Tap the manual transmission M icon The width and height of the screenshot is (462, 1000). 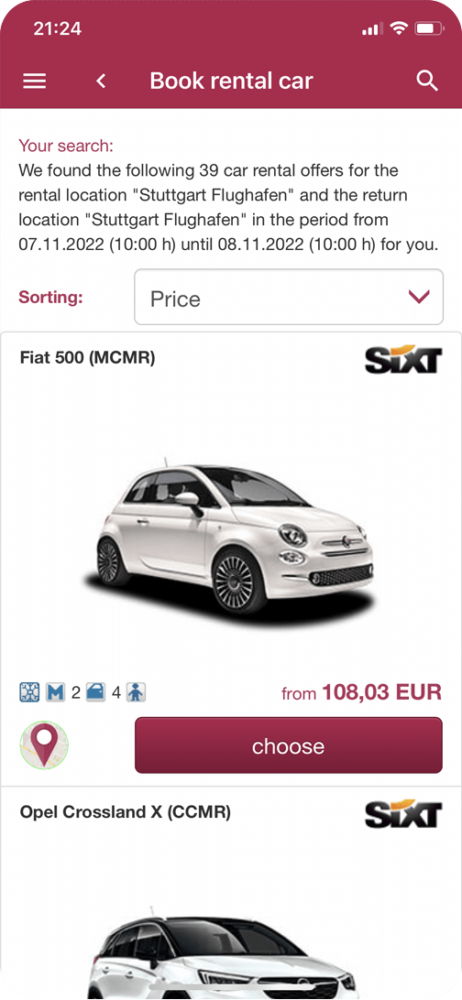(x=55, y=692)
